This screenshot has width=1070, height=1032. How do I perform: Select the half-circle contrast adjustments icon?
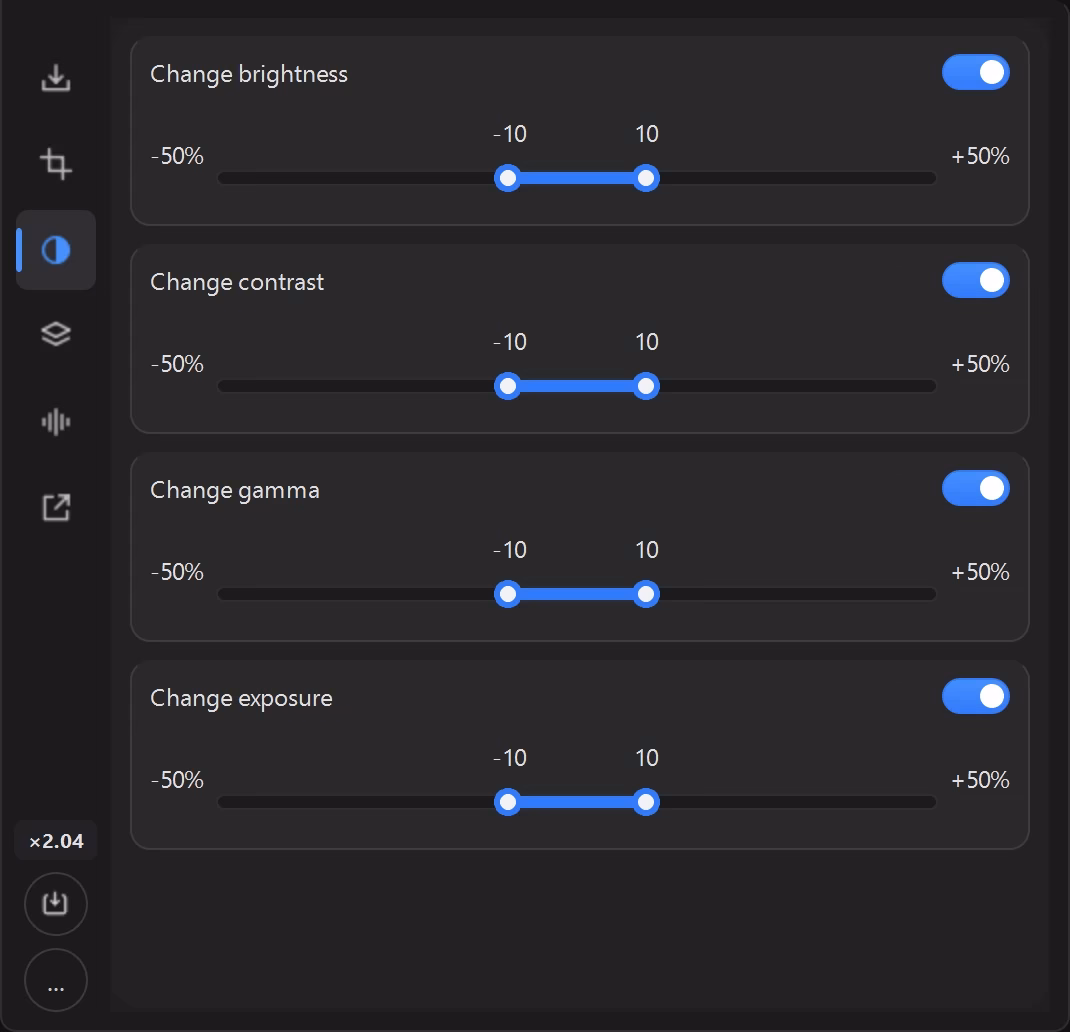click(x=56, y=250)
